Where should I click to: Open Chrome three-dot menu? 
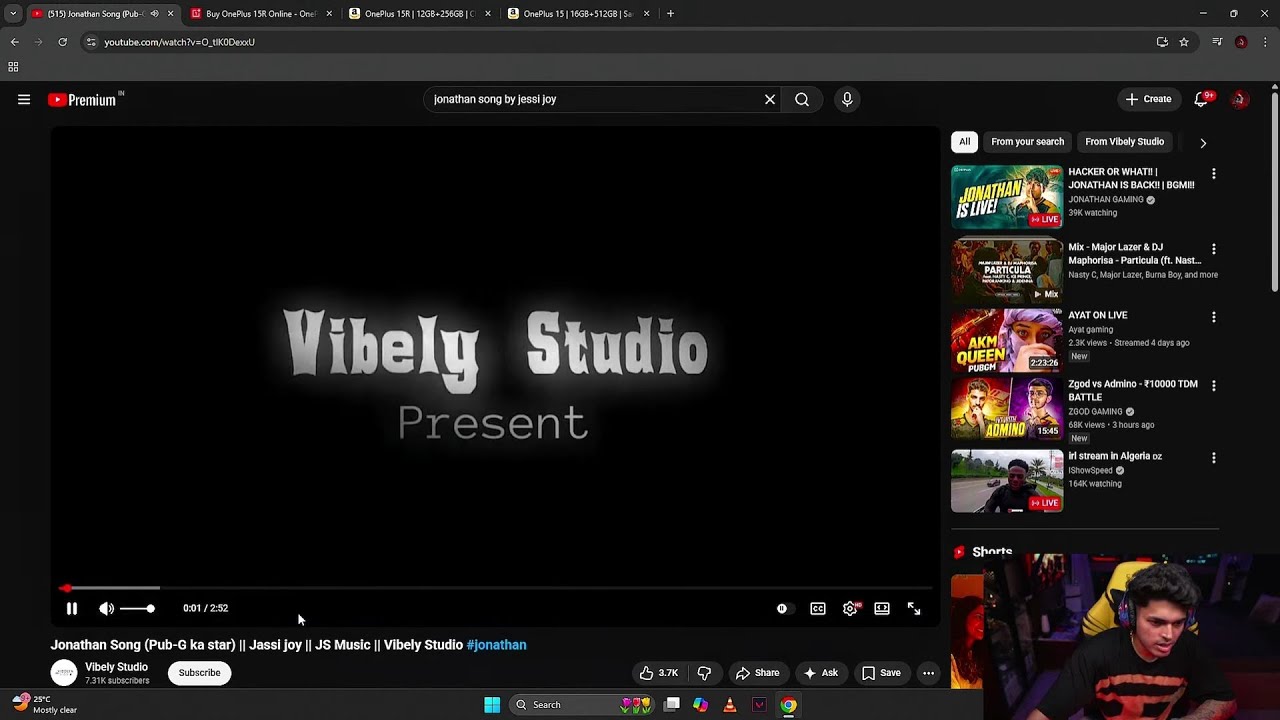tap(1265, 42)
